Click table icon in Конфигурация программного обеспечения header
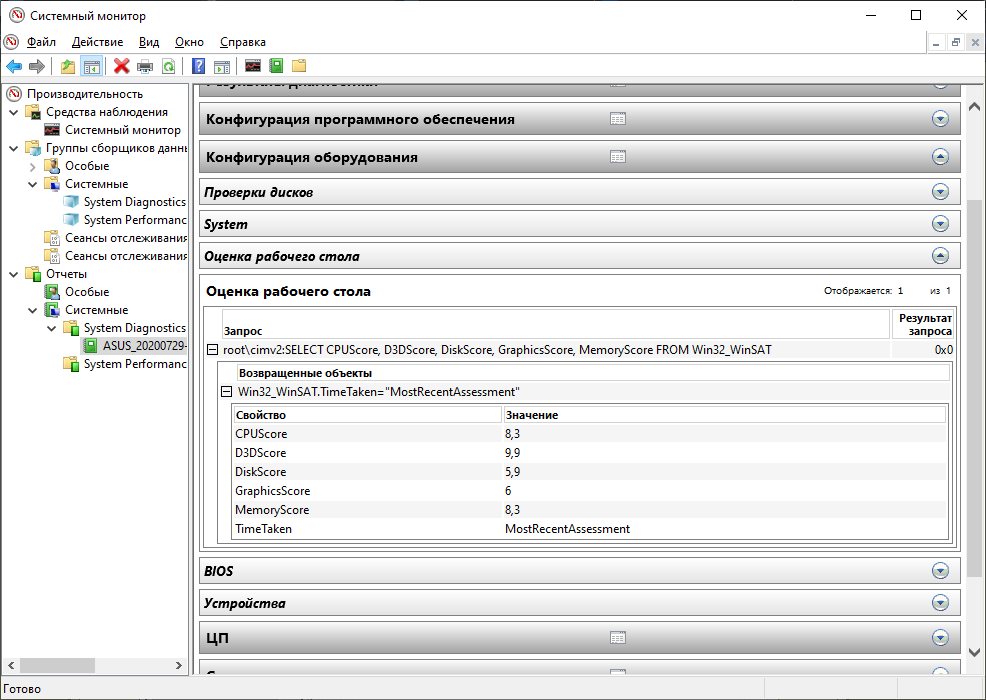 (618, 119)
